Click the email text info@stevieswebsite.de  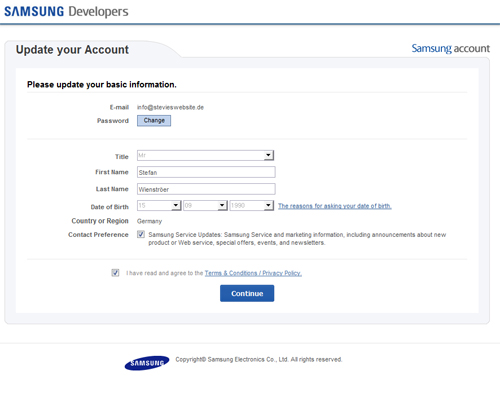point(170,107)
